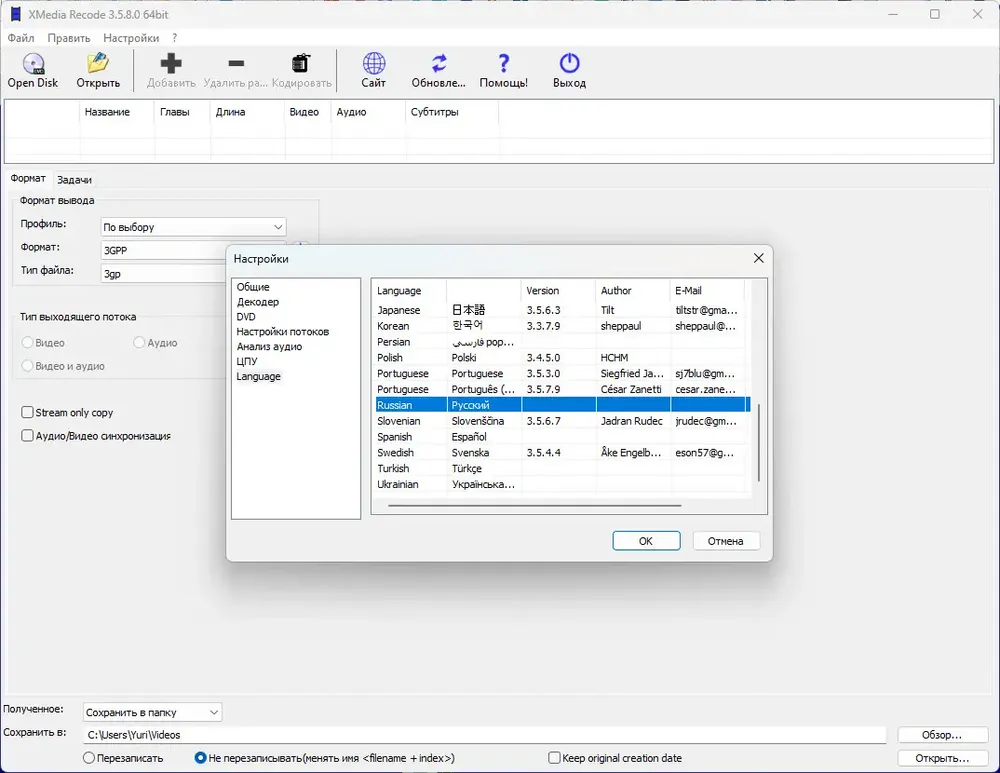Image resolution: width=1000 pixels, height=773 pixels.
Task: Click the Помощь question mark icon
Action: [x=504, y=63]
